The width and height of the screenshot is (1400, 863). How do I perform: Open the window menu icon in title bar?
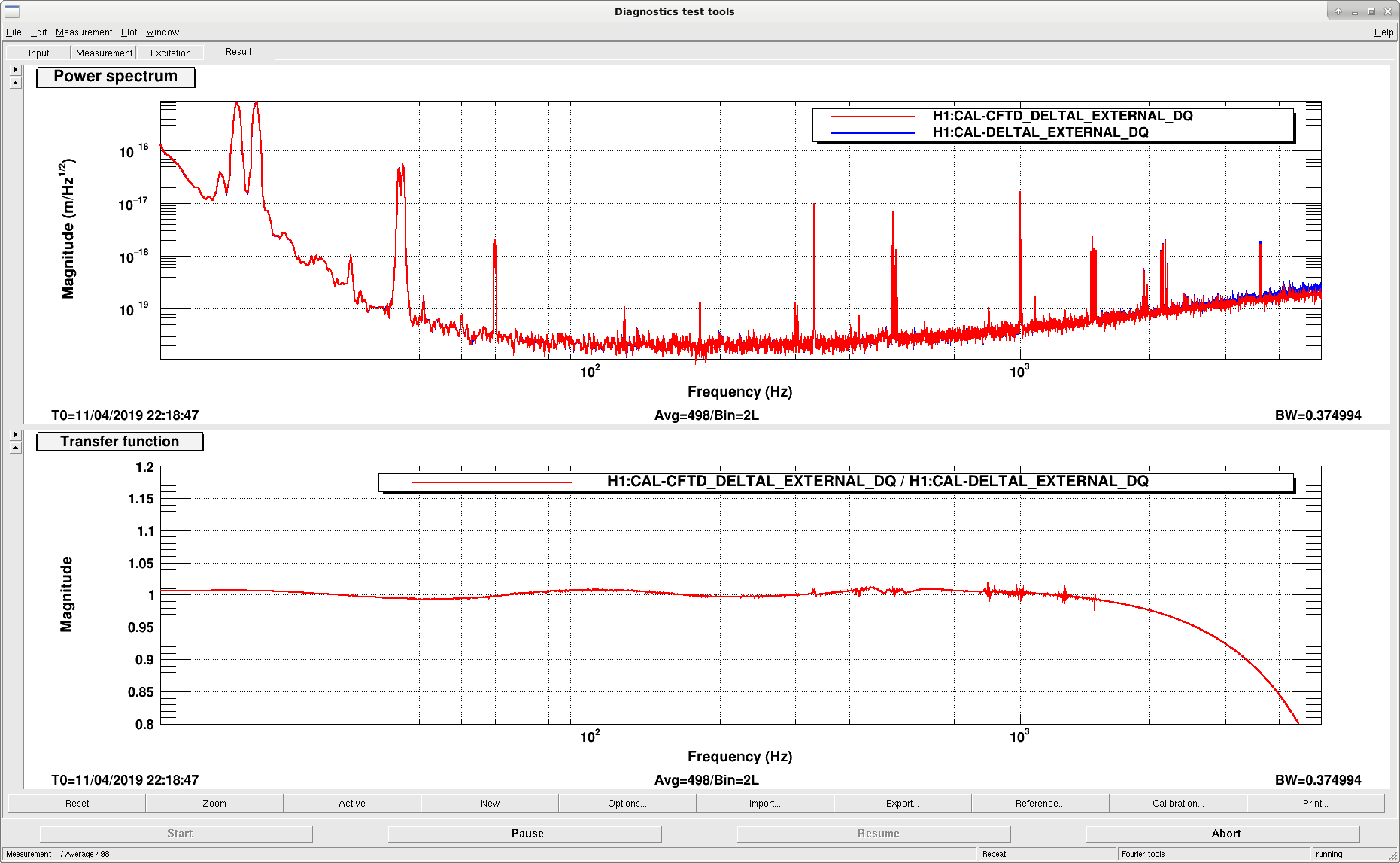[x=12, y=11]
